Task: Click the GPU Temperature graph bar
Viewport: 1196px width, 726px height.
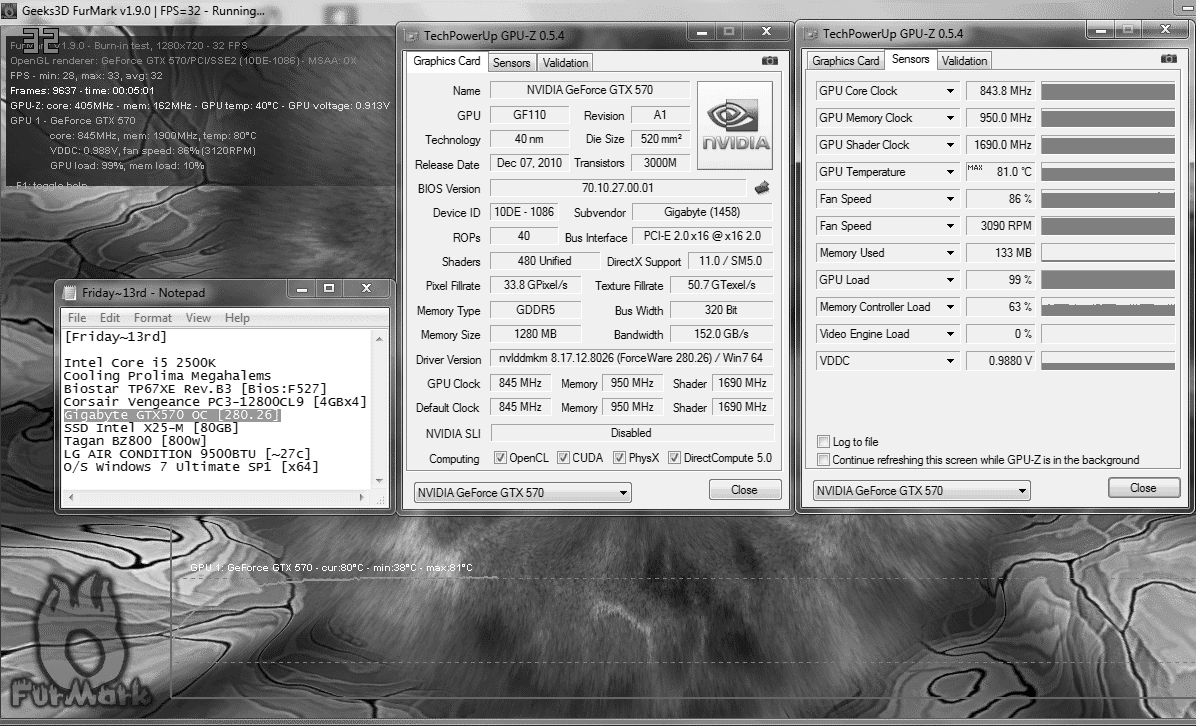Action: (x=1108, y=172)
